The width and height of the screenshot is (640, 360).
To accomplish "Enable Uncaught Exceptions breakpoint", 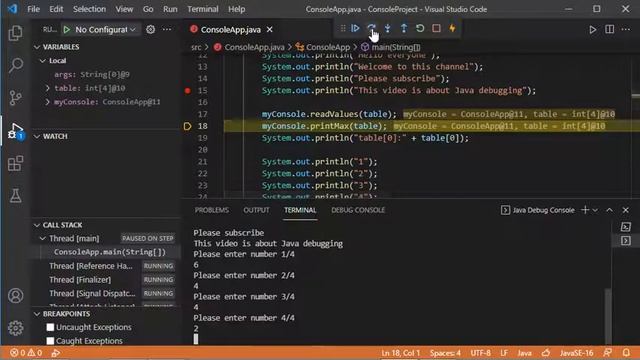I will (50, 327).
